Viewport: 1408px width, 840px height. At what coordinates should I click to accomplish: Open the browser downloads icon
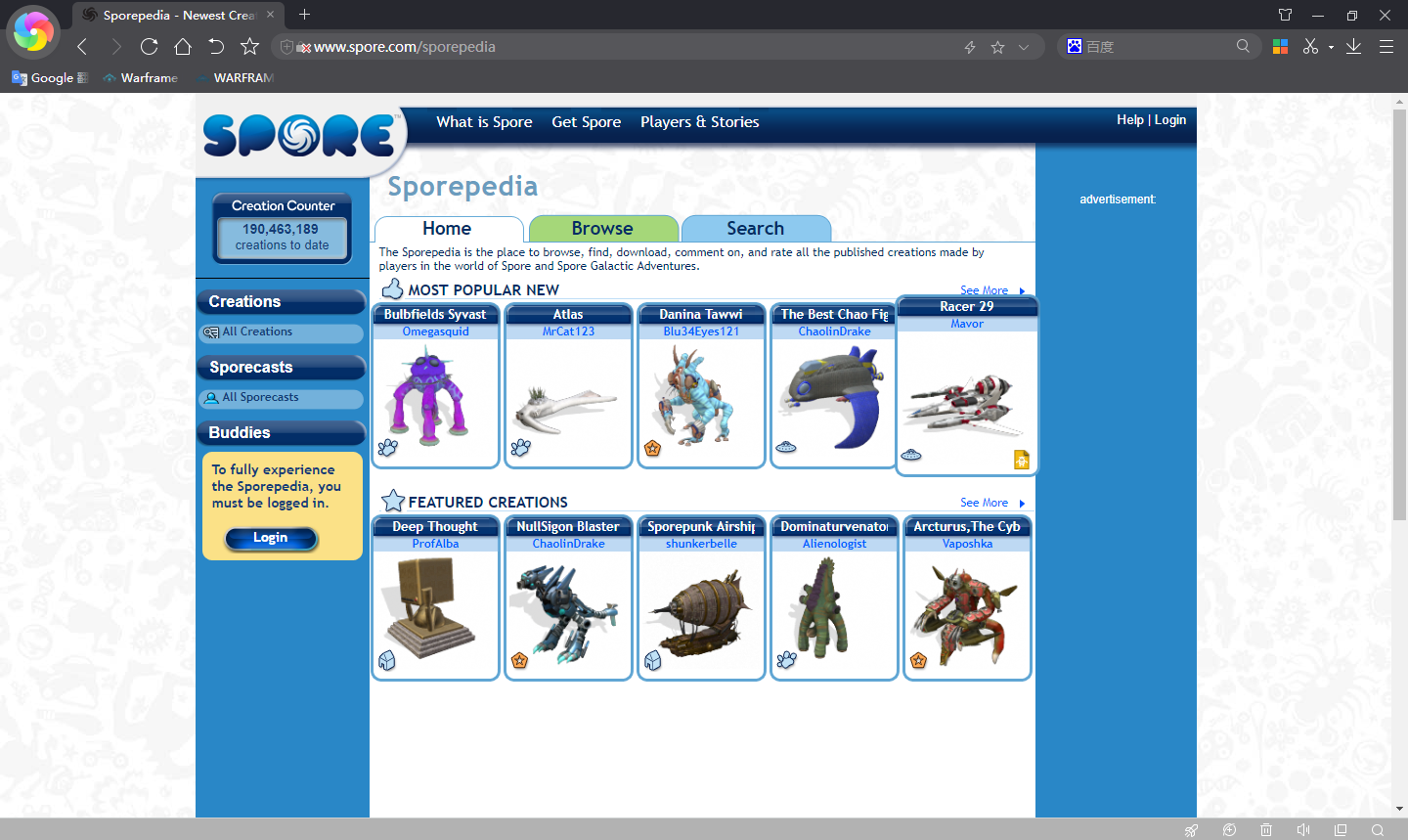tap(1353, 46)
